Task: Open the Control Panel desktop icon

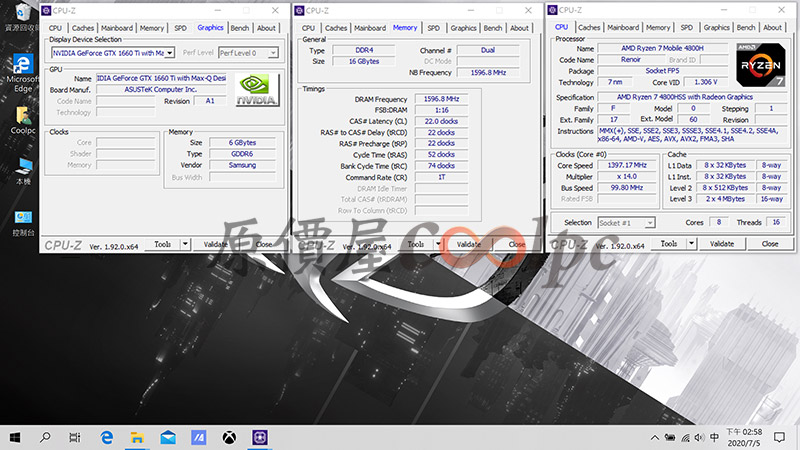Action: point(23,223)
